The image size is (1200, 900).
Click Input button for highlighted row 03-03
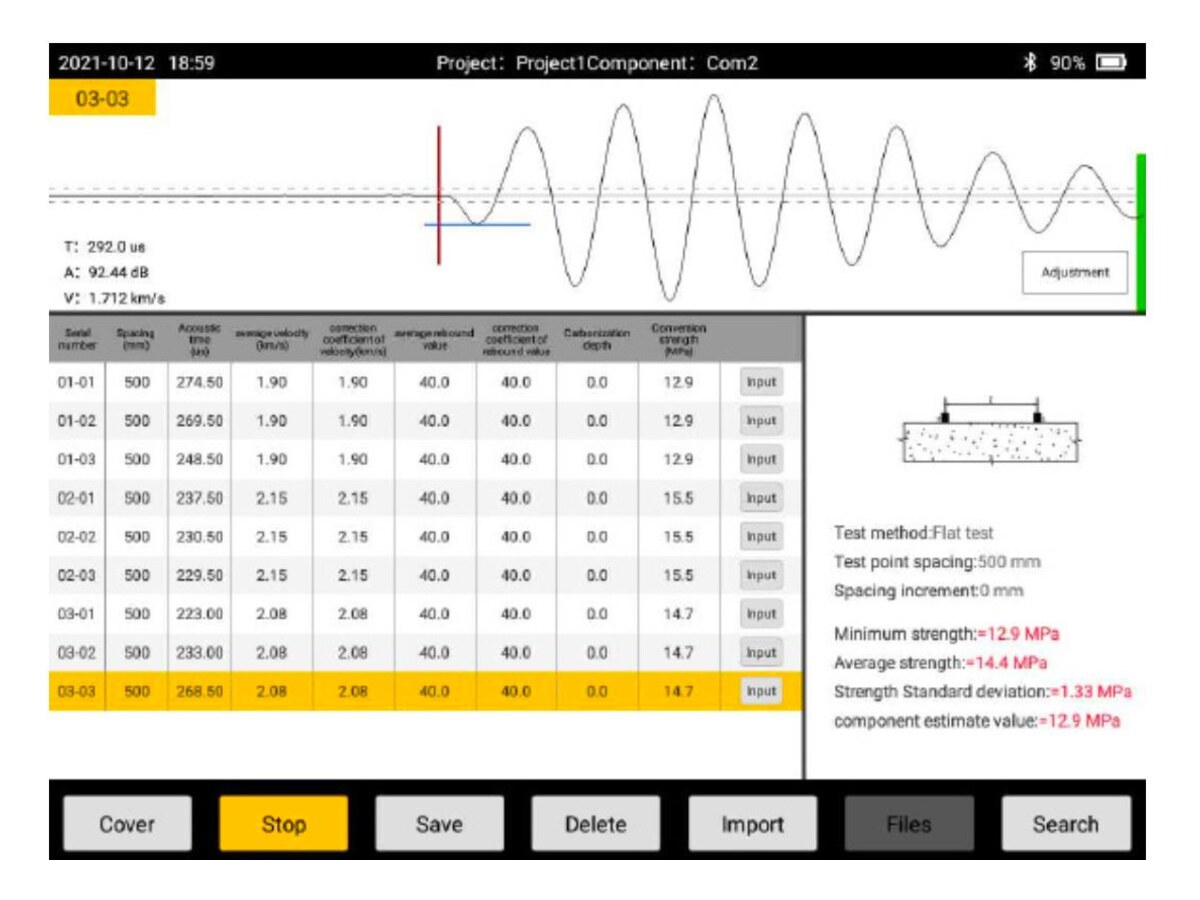point(761,691)
